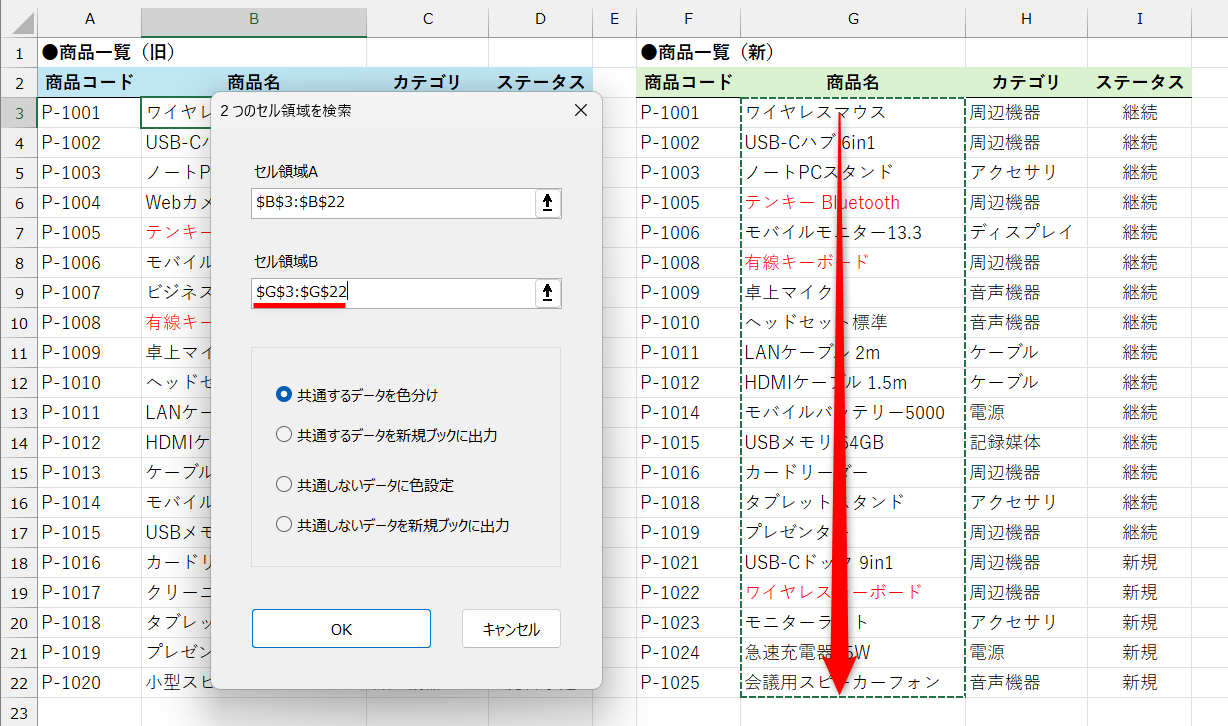Click ステータス header in column I
1228x726 pixels.
(x=1140, y=82)
